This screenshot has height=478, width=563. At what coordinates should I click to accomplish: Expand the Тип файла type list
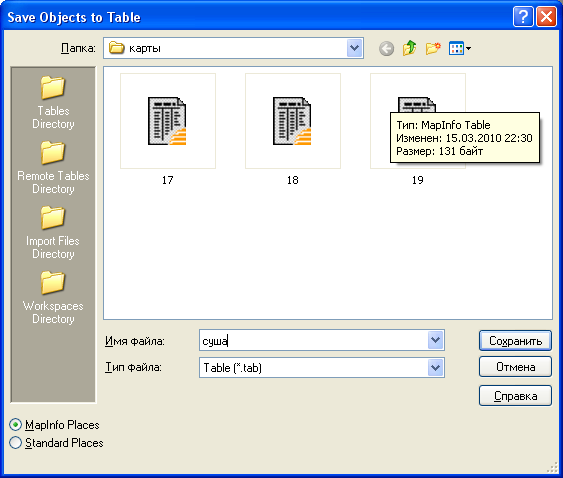tap(436, 367)
